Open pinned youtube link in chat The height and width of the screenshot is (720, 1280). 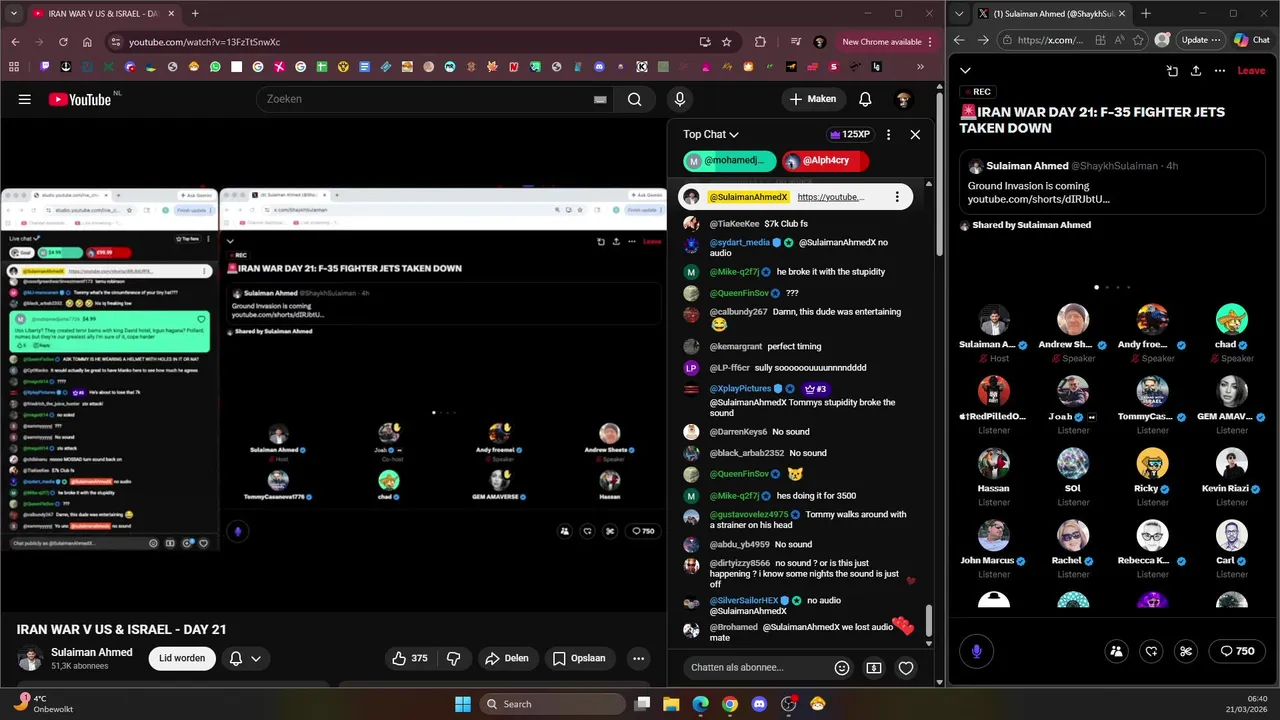click(x=830, y=197)
